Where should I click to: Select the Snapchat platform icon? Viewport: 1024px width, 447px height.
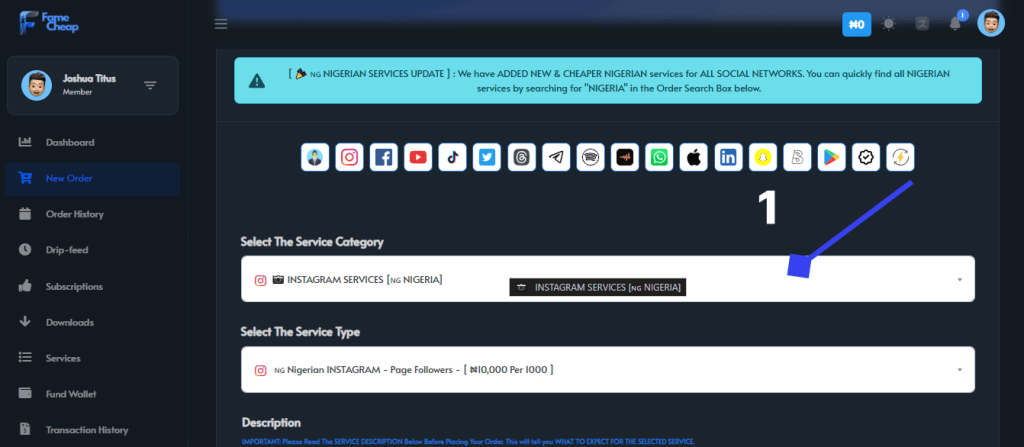(x=763, y=157)
